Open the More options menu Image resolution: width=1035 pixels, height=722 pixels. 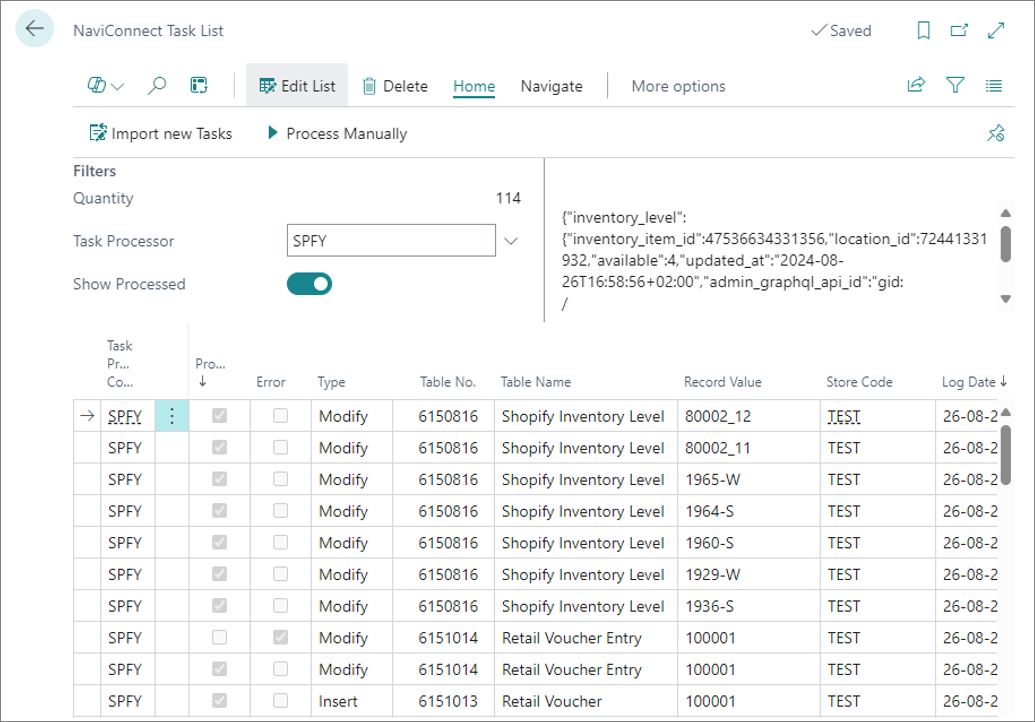click(x=678, y=86)
